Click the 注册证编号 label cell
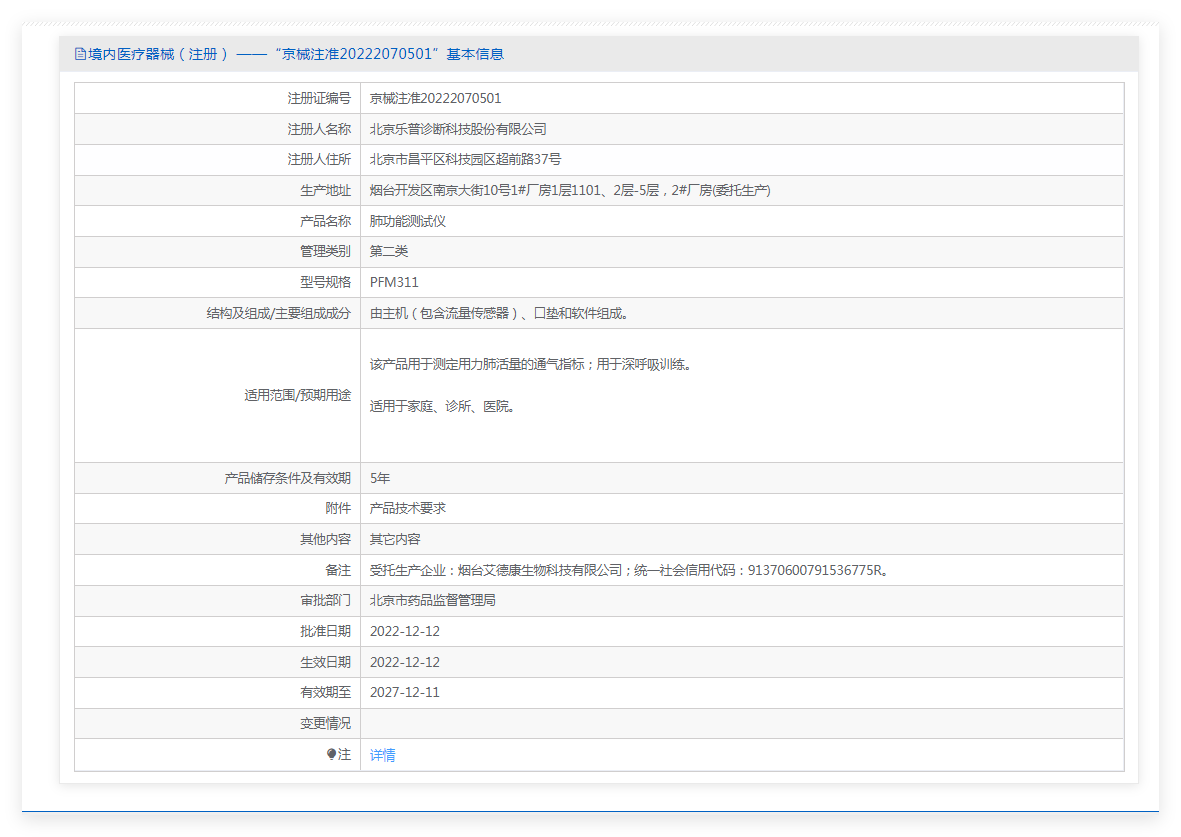This screenshot has width=1181, height=837. 218,99
